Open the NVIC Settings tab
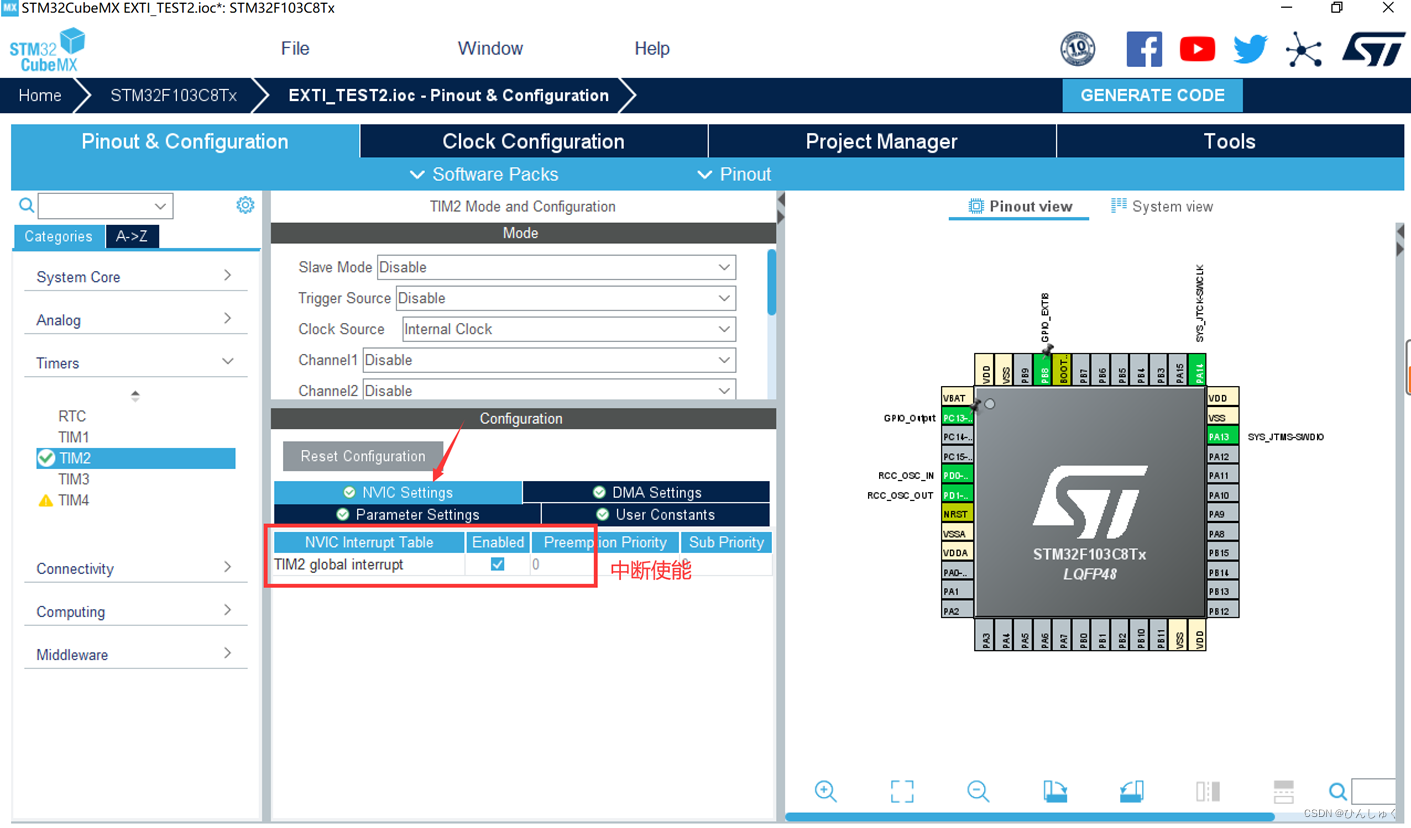The height and width of the screenshot is (828, 1411). click(x=397, y=492)
